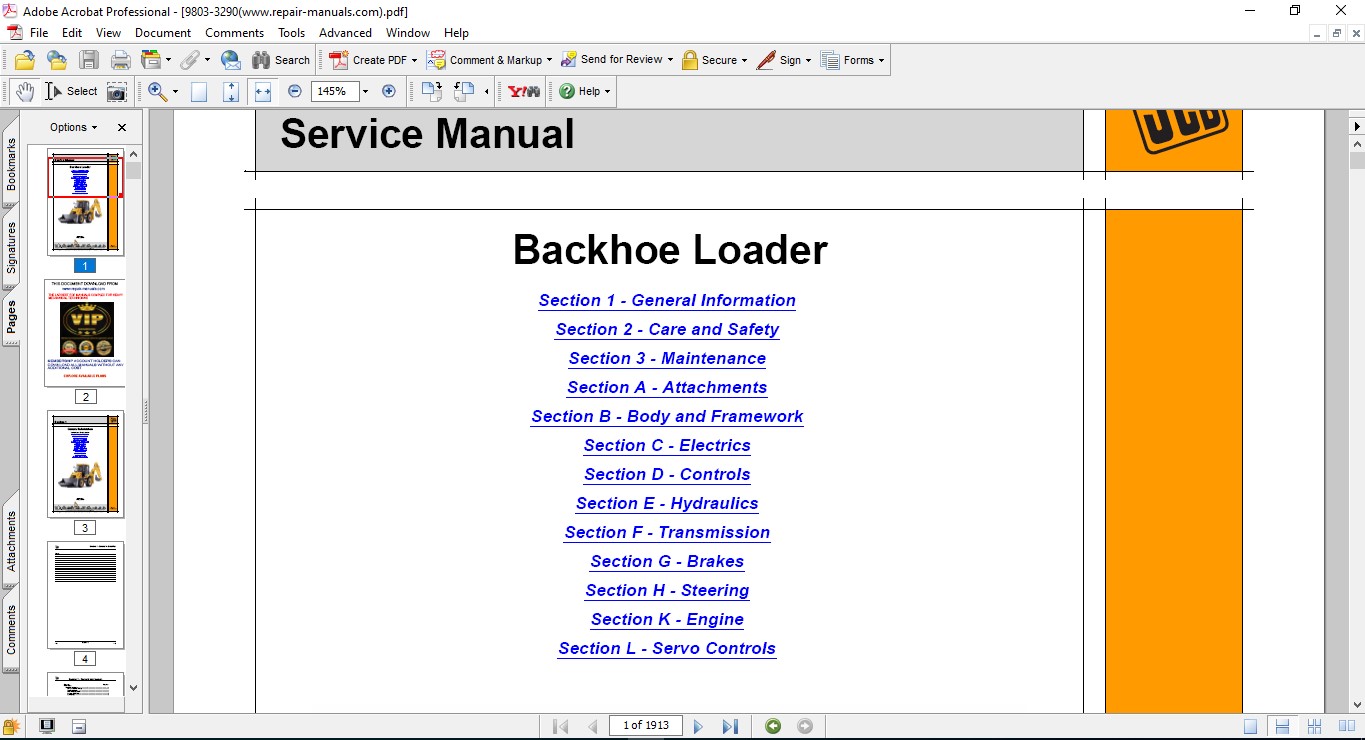Choose the Snapshot camera tool

coord(117,92)
